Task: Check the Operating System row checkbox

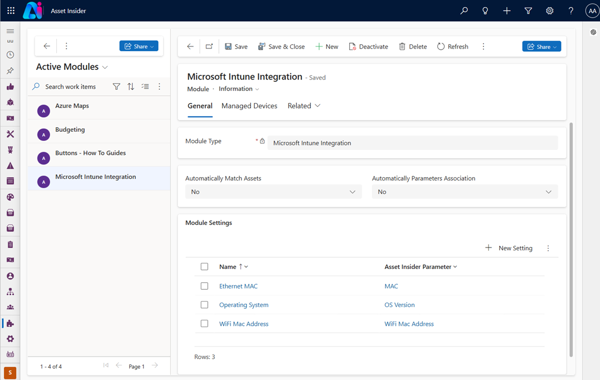Action: point(204,305)
